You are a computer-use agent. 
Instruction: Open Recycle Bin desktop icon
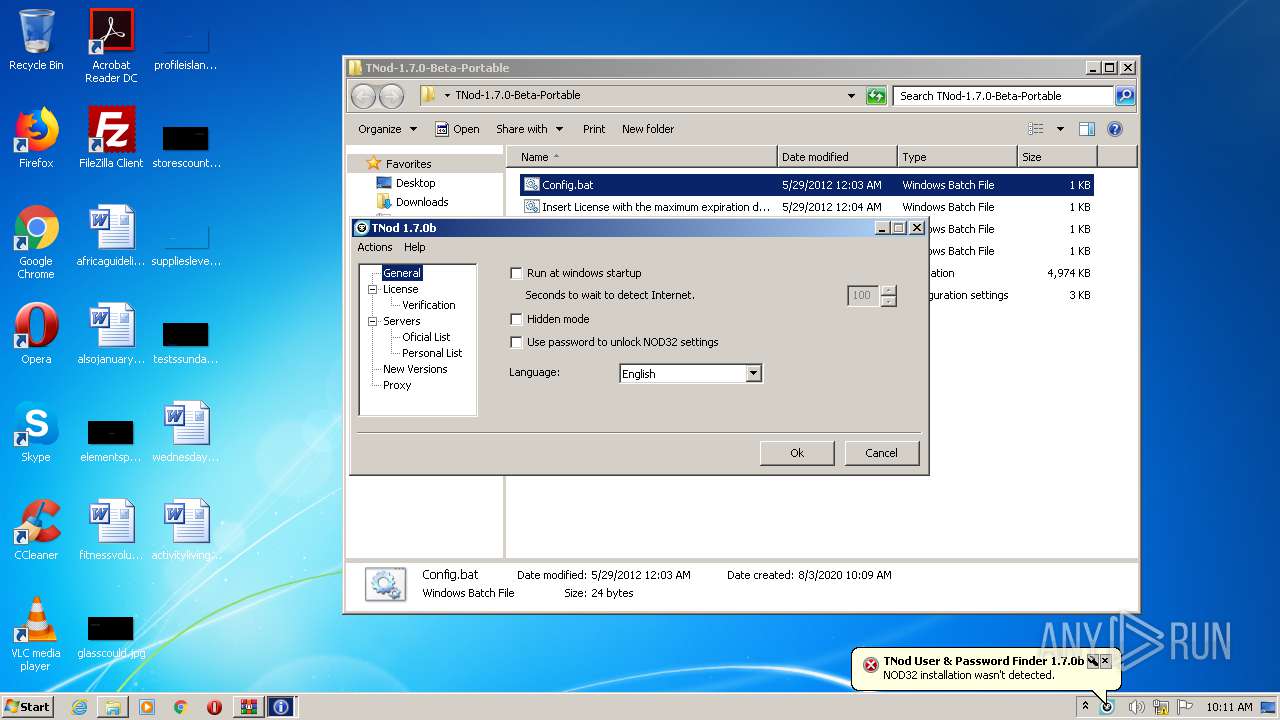36,40
